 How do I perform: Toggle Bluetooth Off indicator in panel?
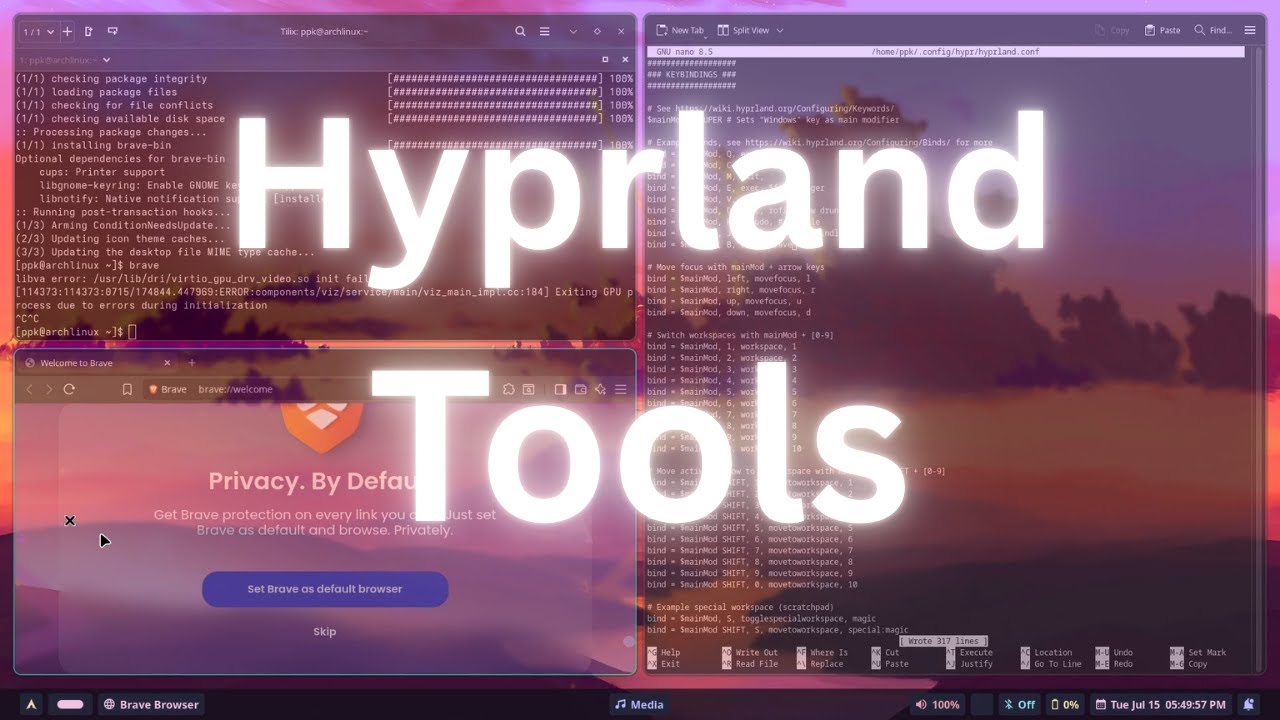pyautogui.click(x=1020, y=704)
